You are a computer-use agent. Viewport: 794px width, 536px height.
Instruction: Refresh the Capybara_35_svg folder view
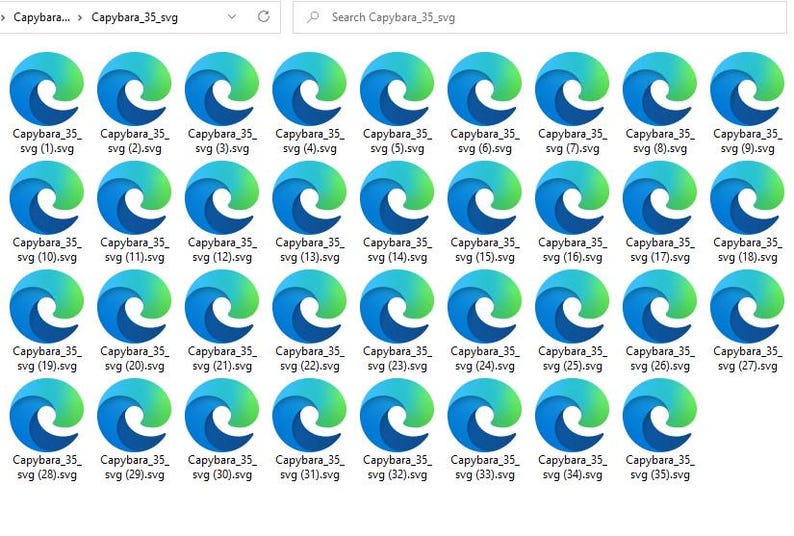tap(263, 17)
